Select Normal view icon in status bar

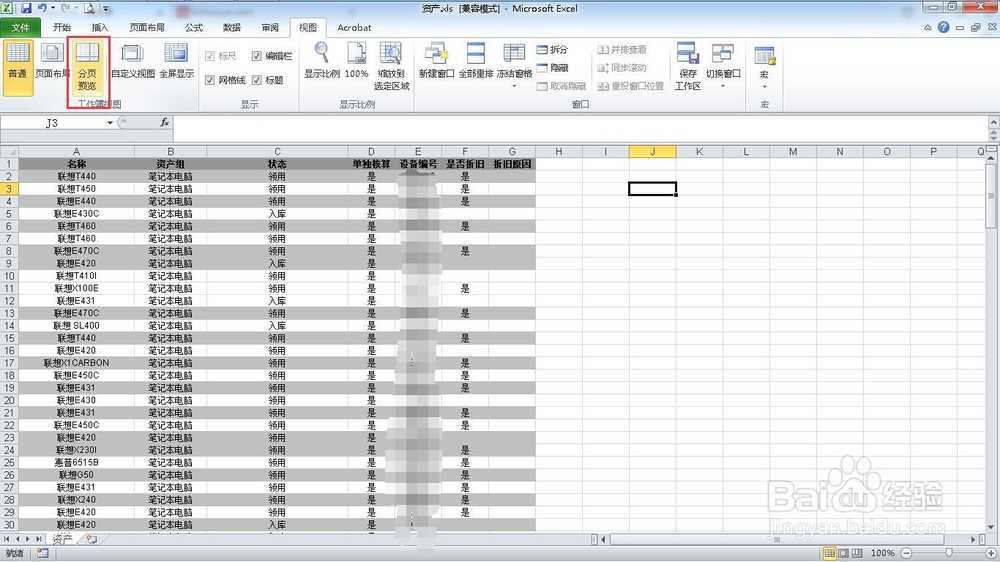(830, 553)
